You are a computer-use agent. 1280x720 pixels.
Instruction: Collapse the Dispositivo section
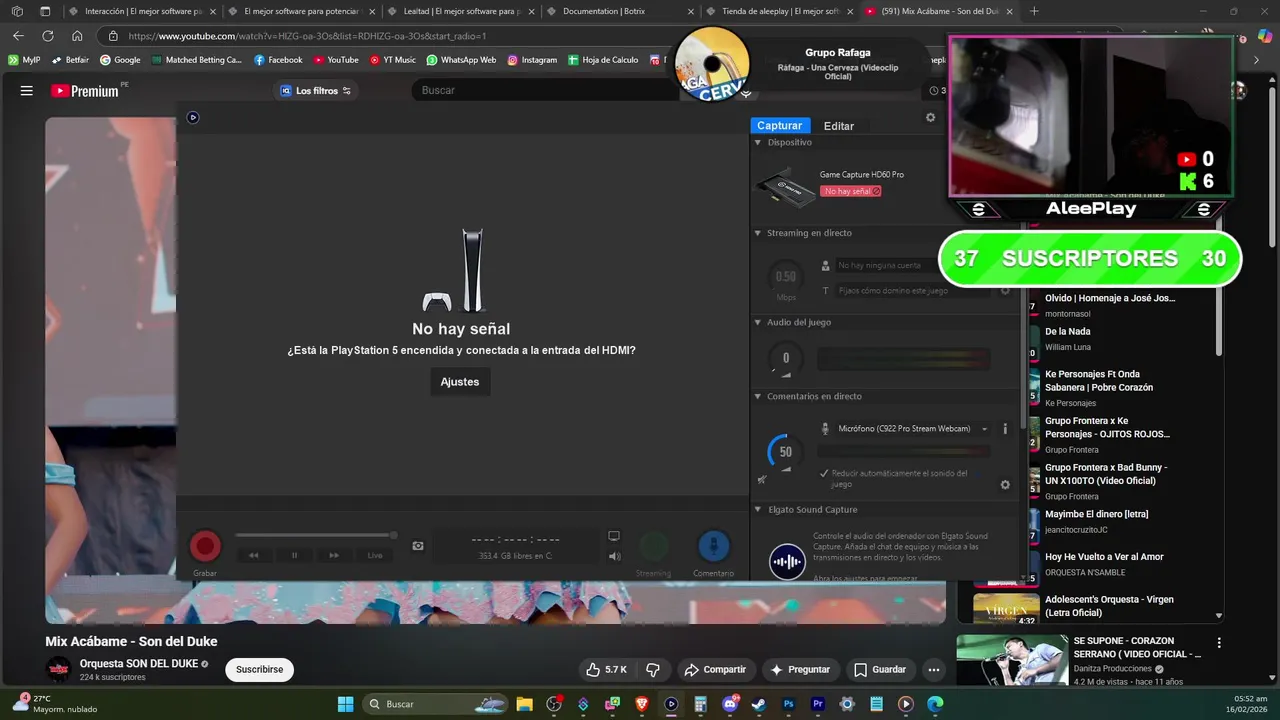point(758,142)
